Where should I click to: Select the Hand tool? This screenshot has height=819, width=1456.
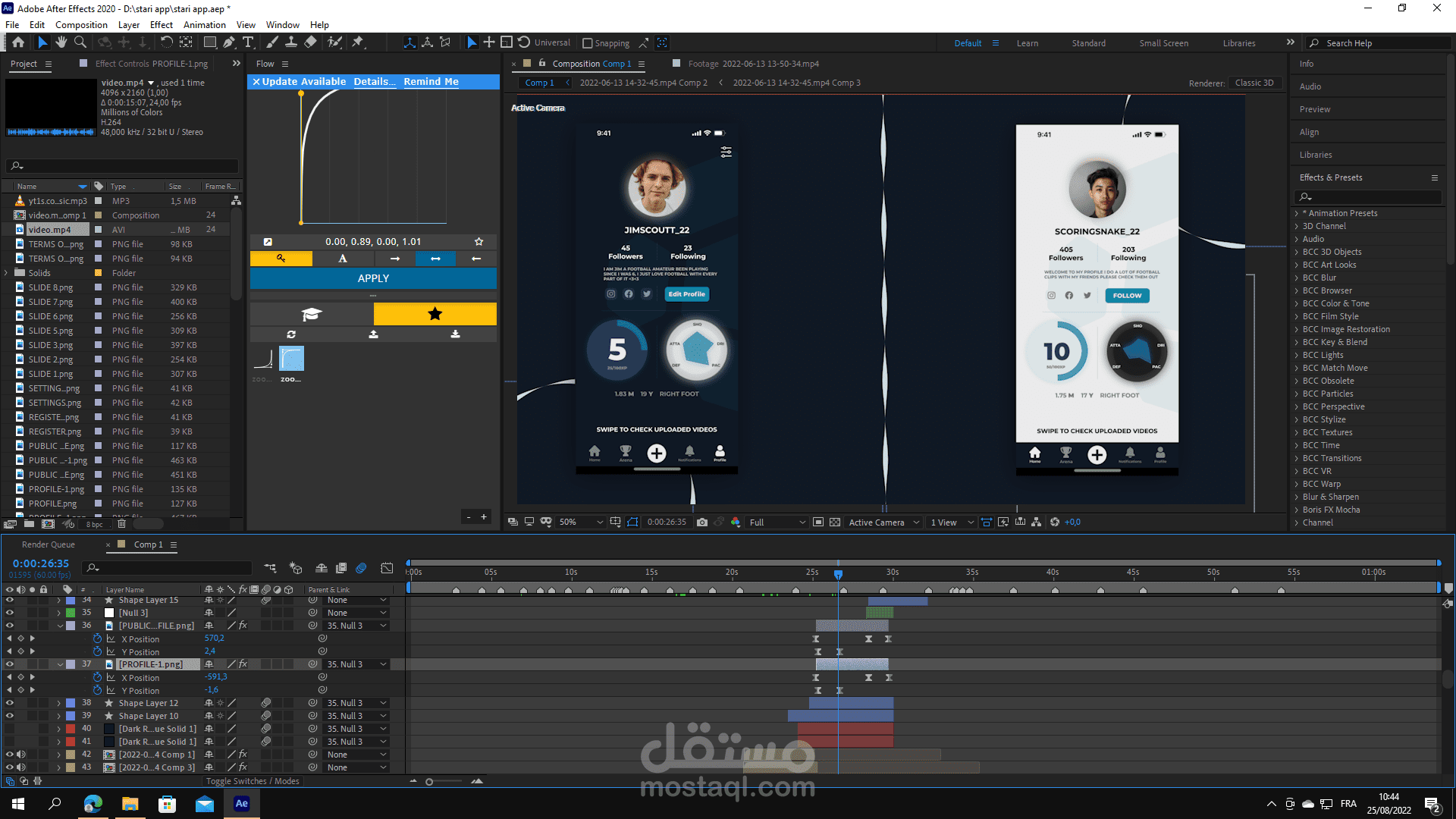(x=61, y=42)
